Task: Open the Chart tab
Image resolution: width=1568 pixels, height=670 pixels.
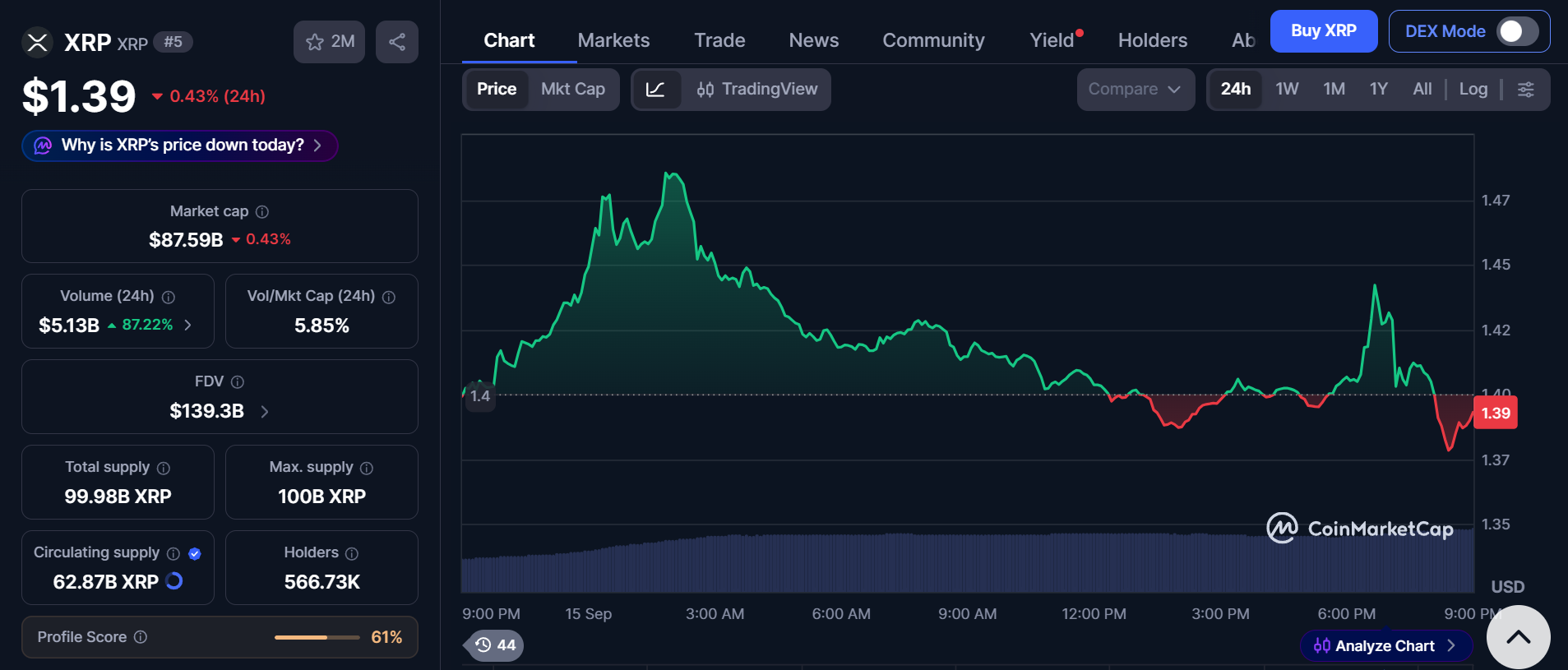Action: pyautogui.click(x=509, y=40)
